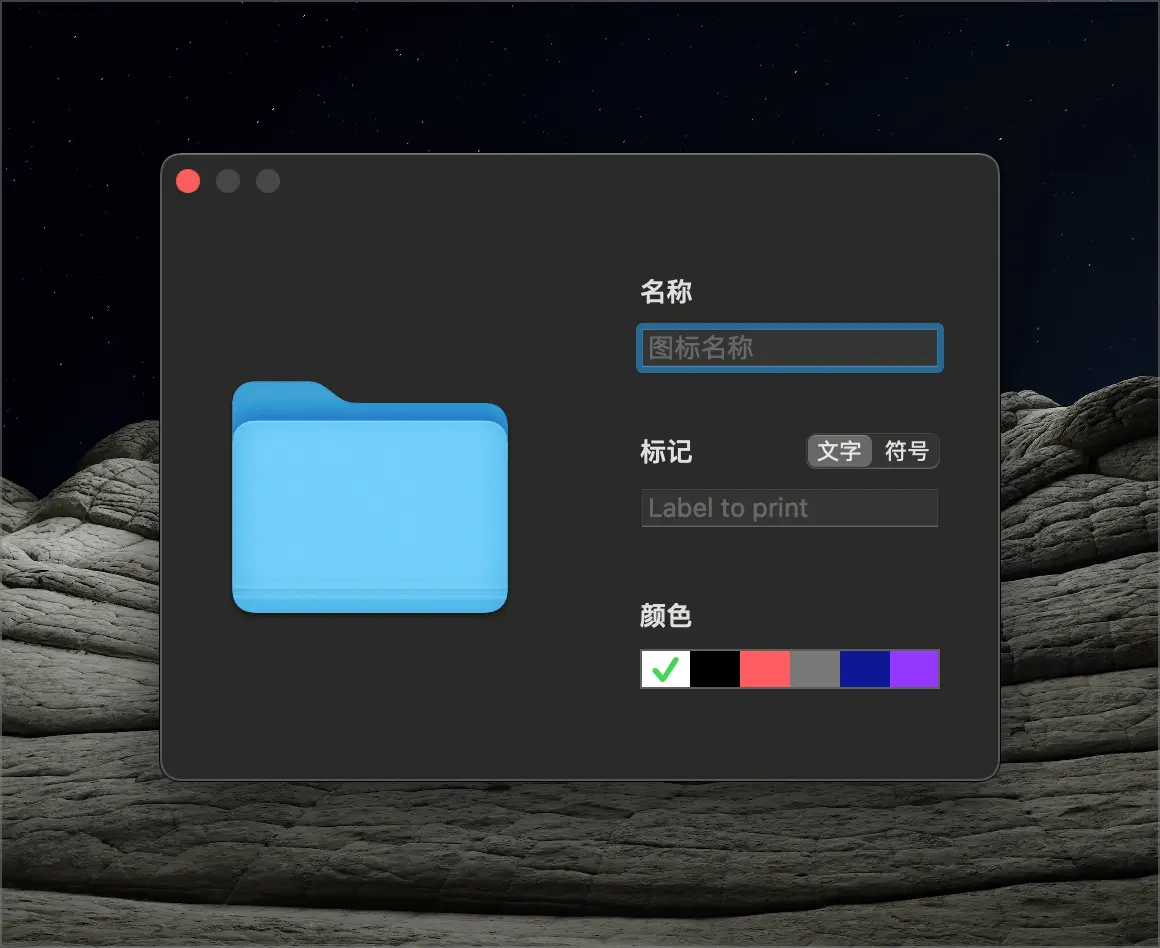Click the 图标名称 name input field
The image size is (1160, 948).
[789, 348]
